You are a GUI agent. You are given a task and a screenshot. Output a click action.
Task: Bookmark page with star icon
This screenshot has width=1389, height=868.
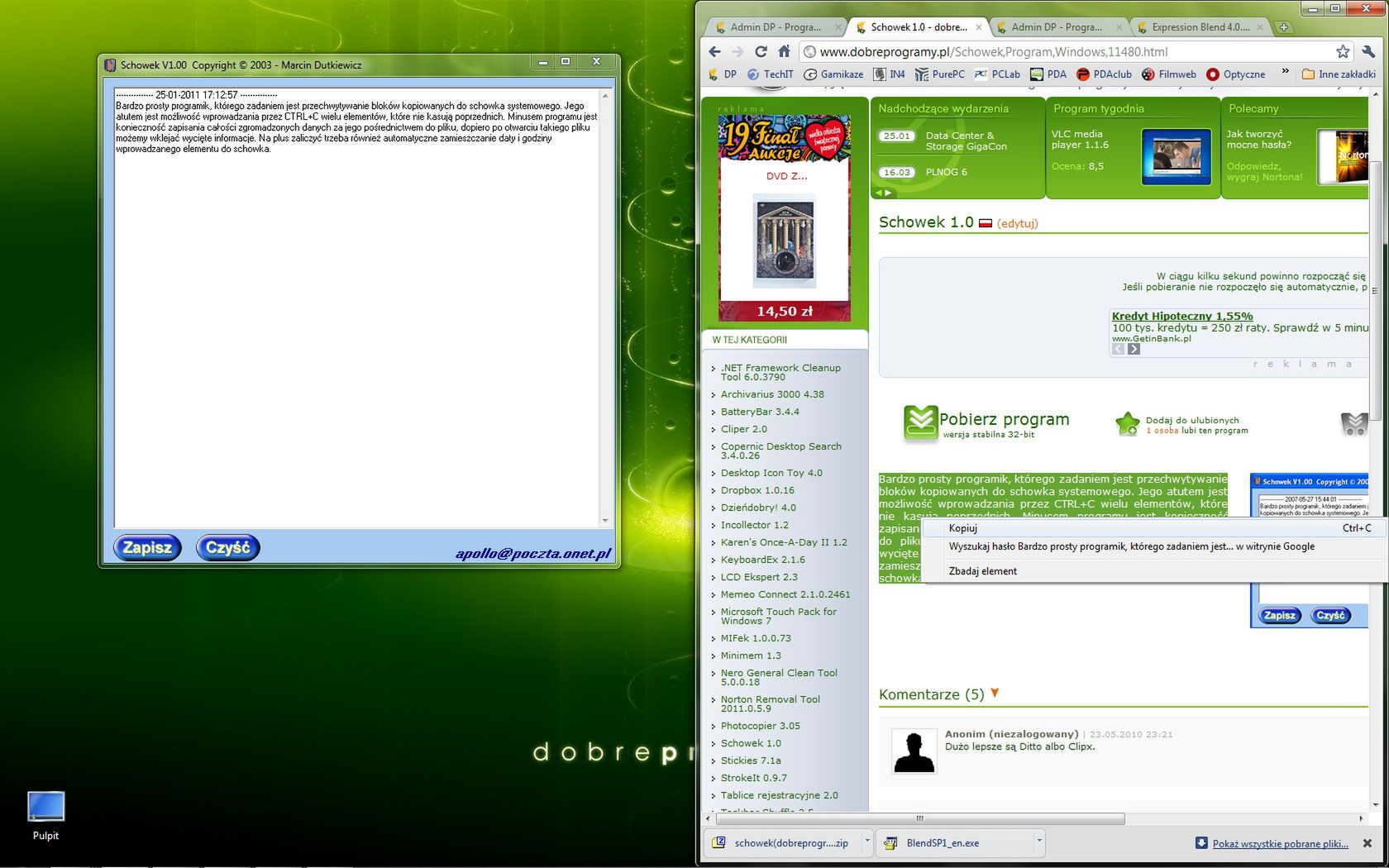[x=1343, y=51]
